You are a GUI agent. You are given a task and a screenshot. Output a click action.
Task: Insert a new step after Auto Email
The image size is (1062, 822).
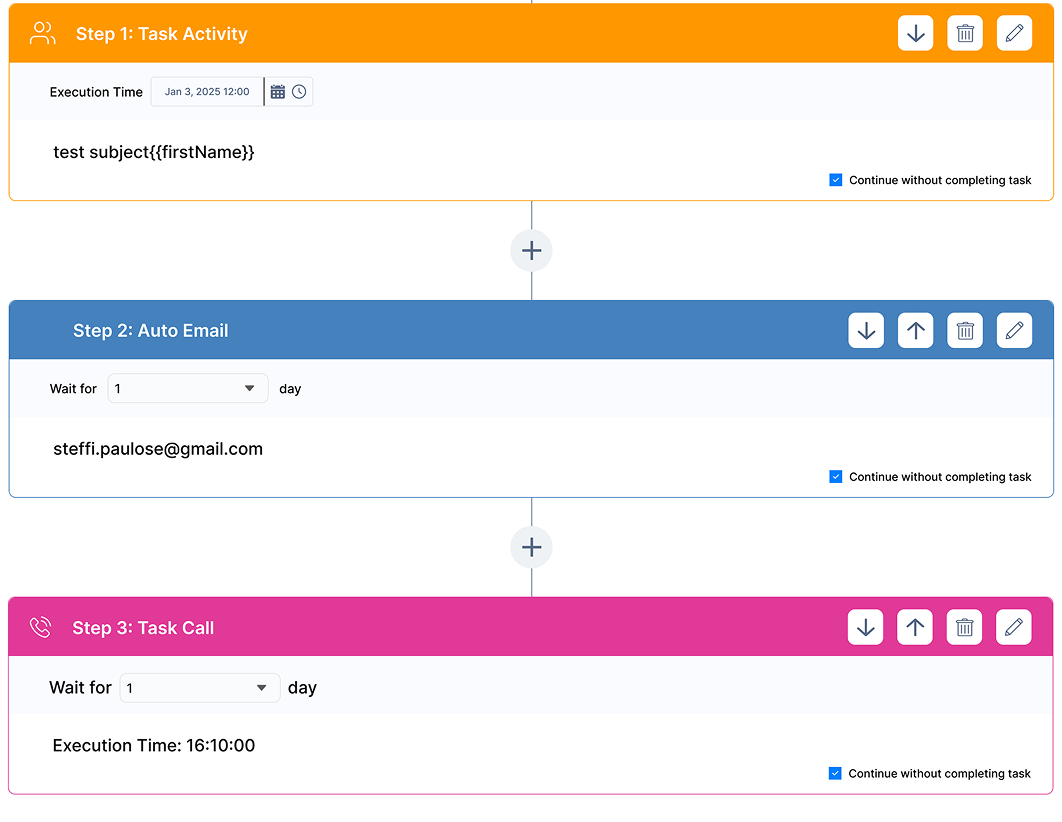click(531, 547)
